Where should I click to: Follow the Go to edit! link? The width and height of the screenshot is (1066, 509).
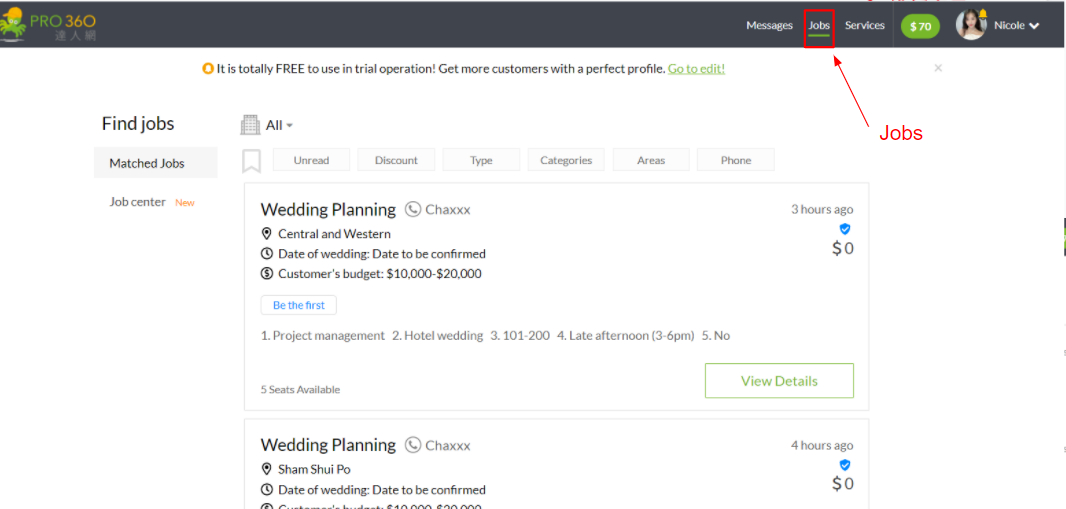696,69
